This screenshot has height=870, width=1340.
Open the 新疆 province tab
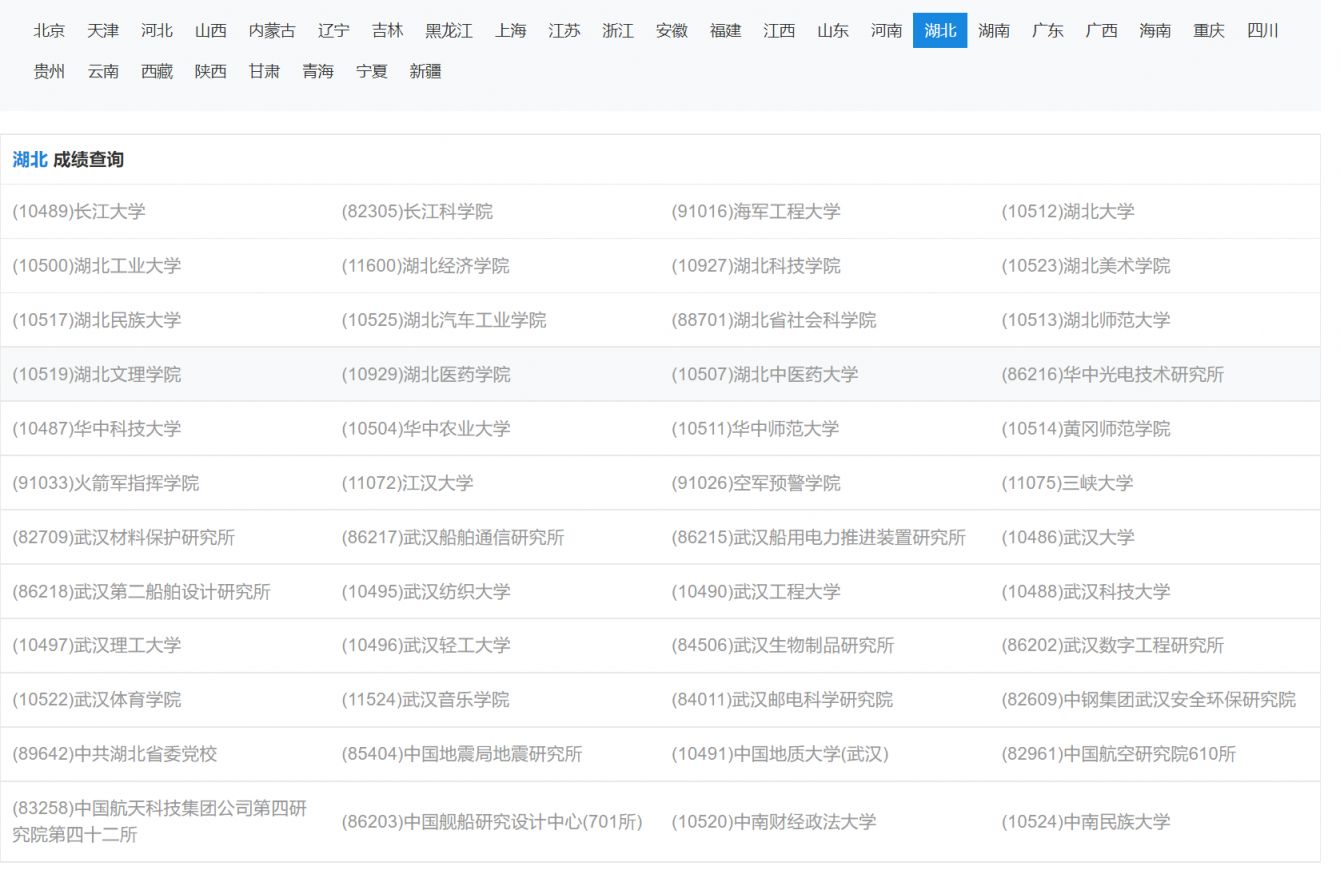click(x=425, y=71)
